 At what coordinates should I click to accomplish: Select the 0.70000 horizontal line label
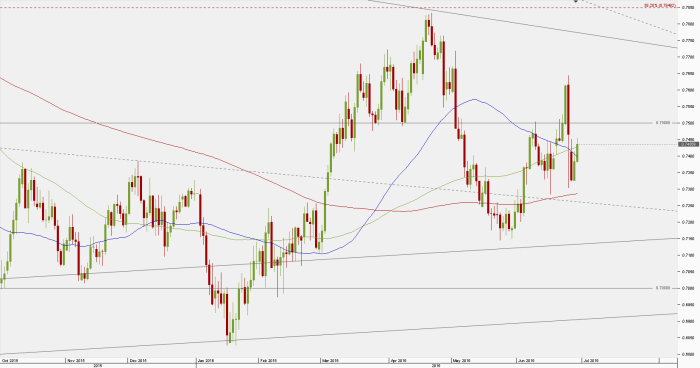coord(663,288)
